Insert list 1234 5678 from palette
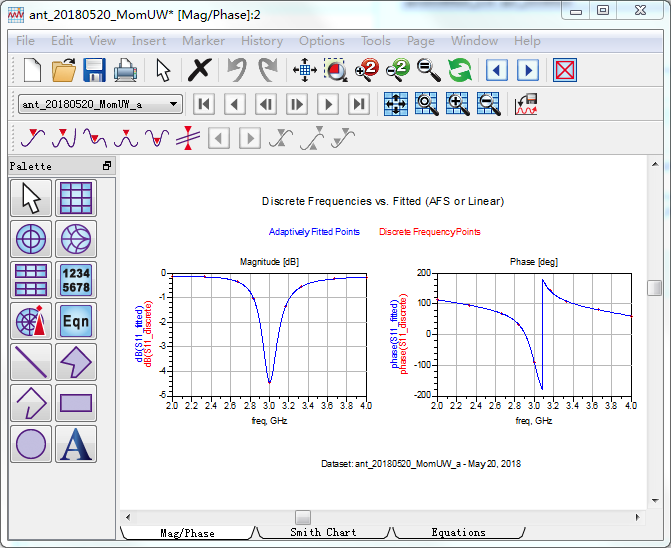This screenshot has width=671, height=548. (x=76, y=280)
